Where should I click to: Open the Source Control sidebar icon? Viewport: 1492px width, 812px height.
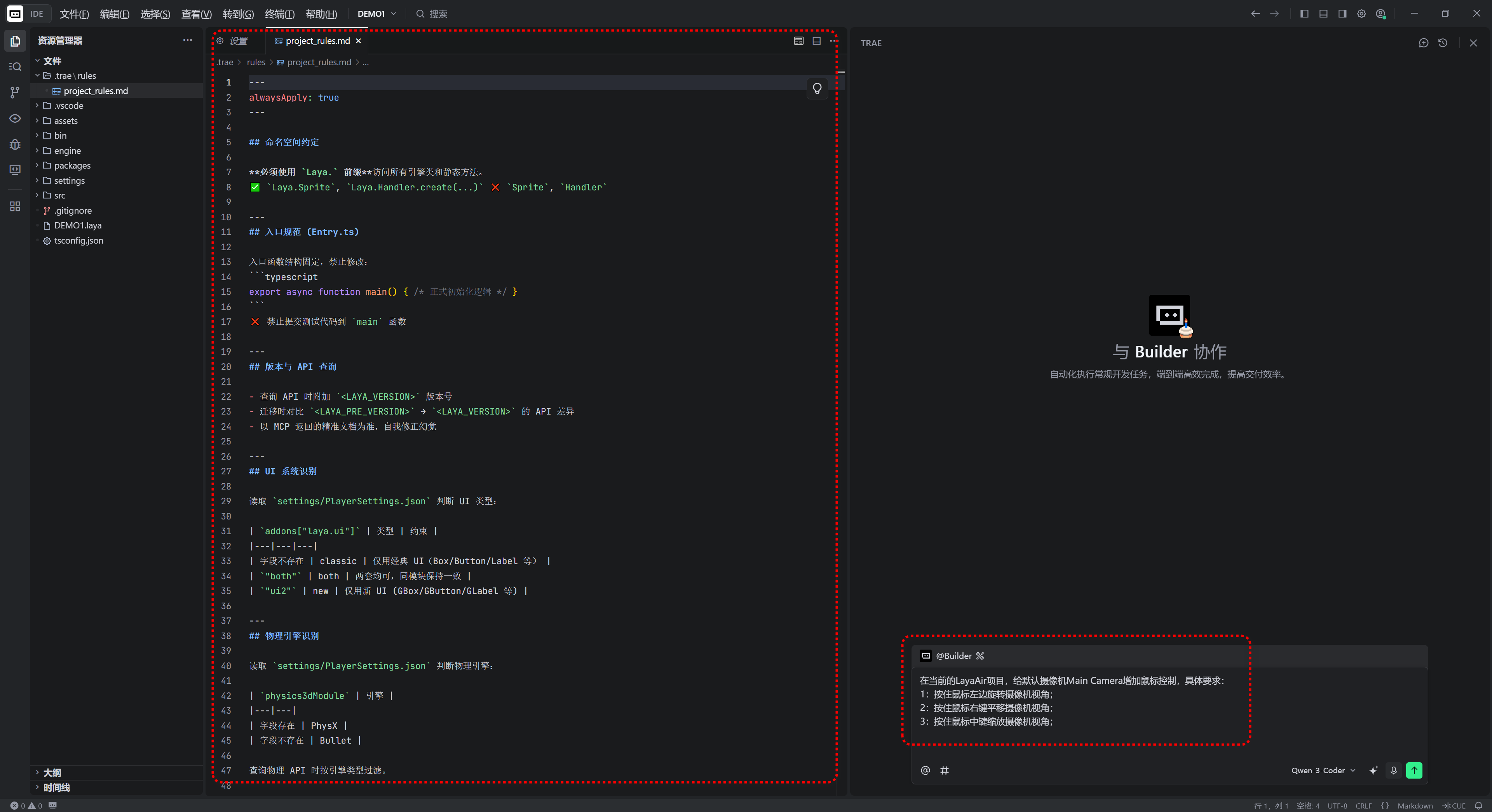coord(15,92)
